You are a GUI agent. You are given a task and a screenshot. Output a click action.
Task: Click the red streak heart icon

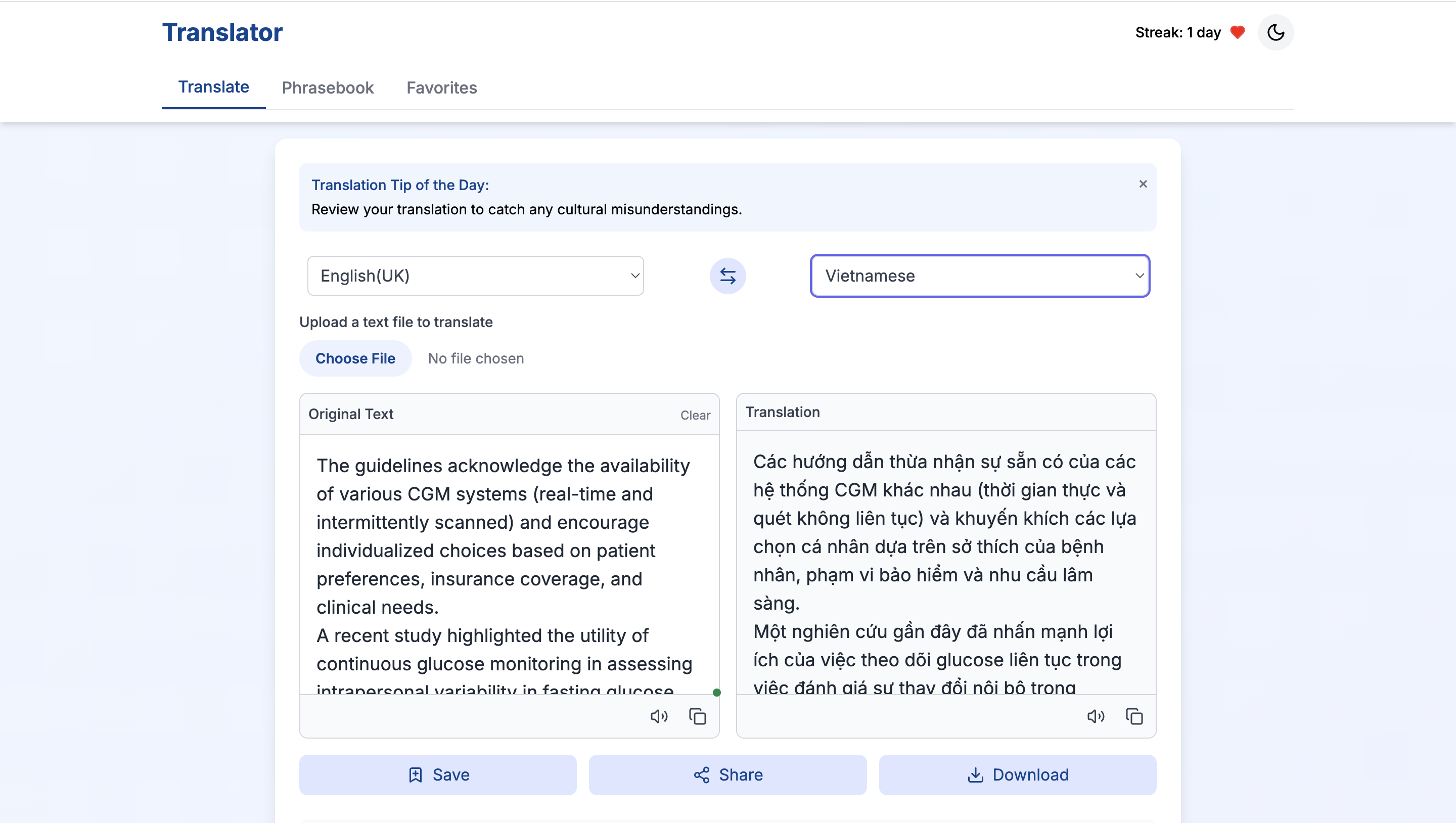click(1237, 32)
